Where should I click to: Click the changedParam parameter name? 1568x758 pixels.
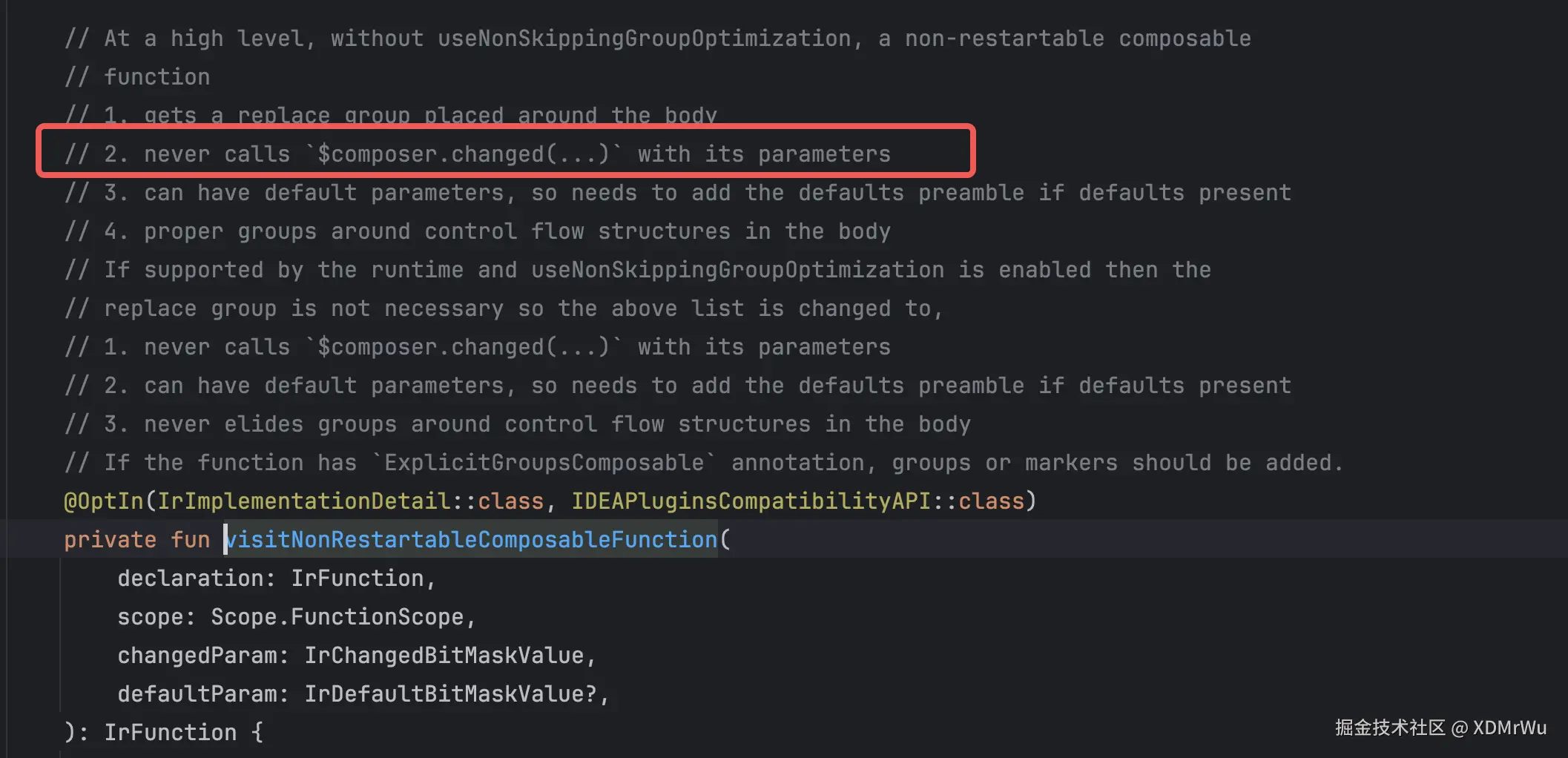(197, 655)
